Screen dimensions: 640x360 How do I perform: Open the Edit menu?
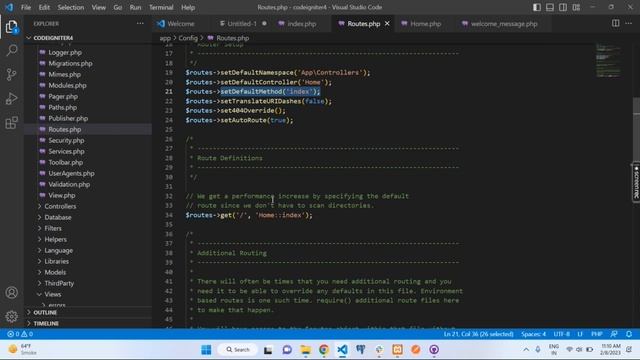(x=44, y=7)
